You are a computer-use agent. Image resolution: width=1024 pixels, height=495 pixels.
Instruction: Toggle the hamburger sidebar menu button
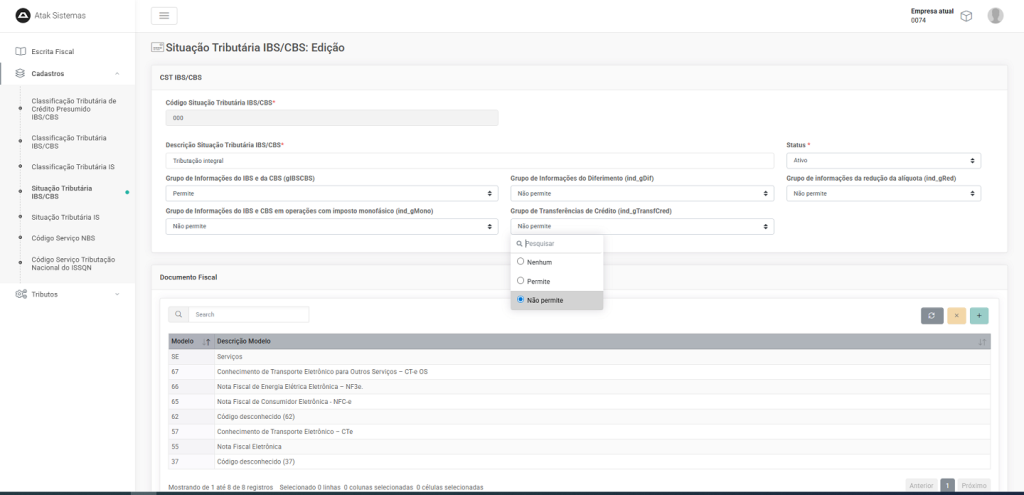pos(164,15)
